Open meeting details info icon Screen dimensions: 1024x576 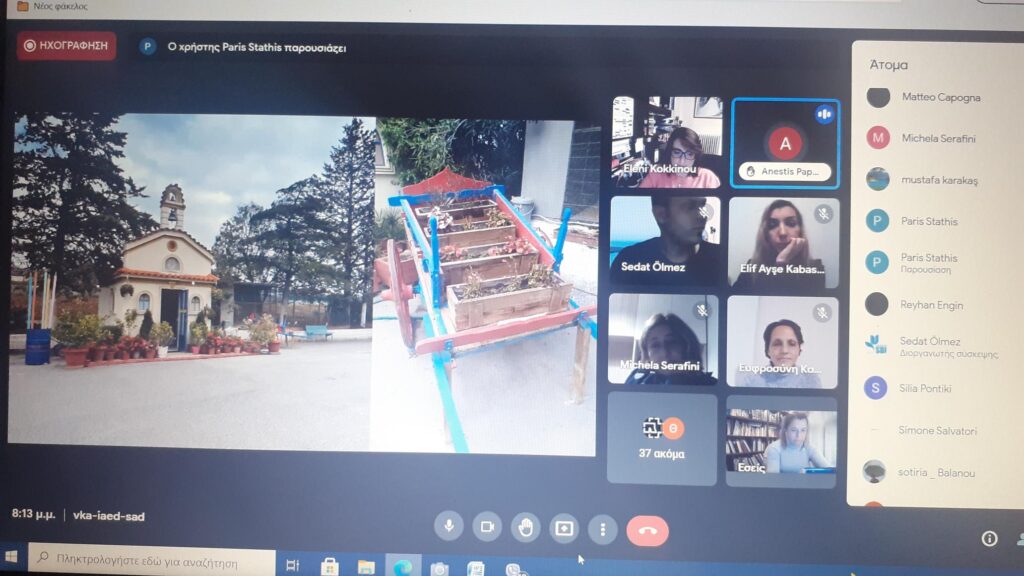tap(989, 538)
